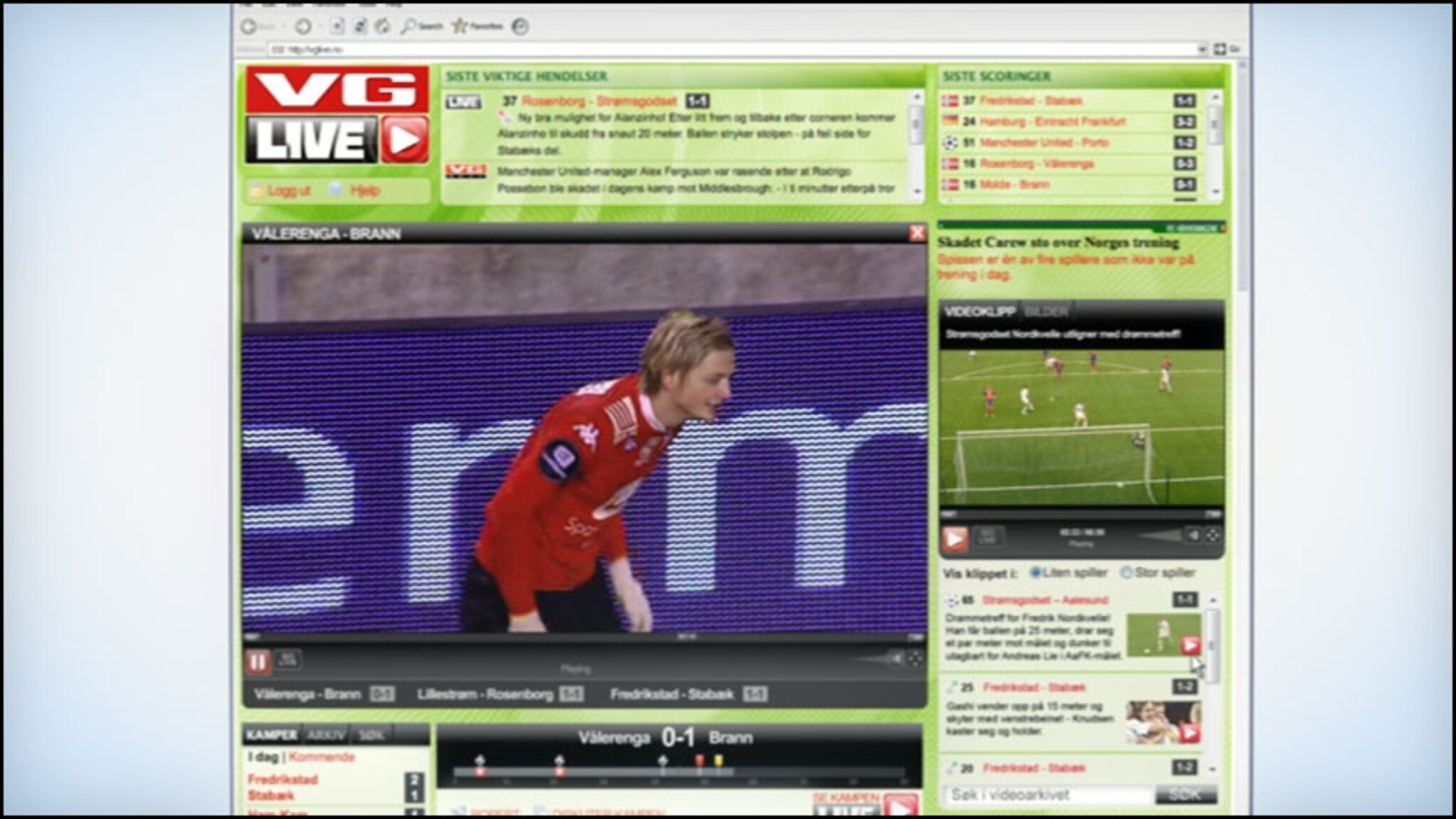Viewport: 1456px width, 819px height.
Task: Open headline Skadet Carew sto over Norges trening
Action: tap(1057, 242)
